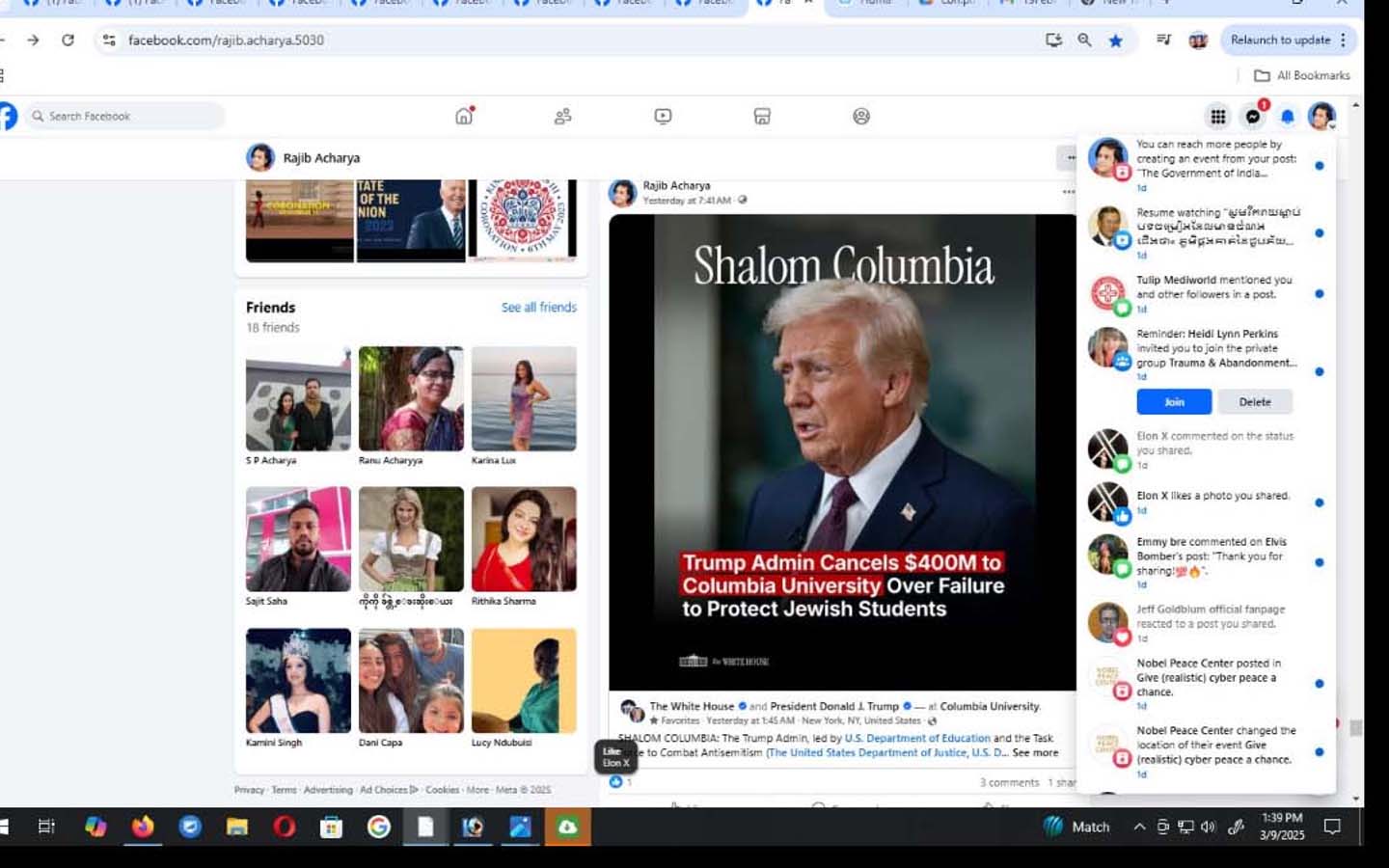Open Karina Lux friend thumbnail
Viewport: 1389px width, 868px height.
pos(524,398)
